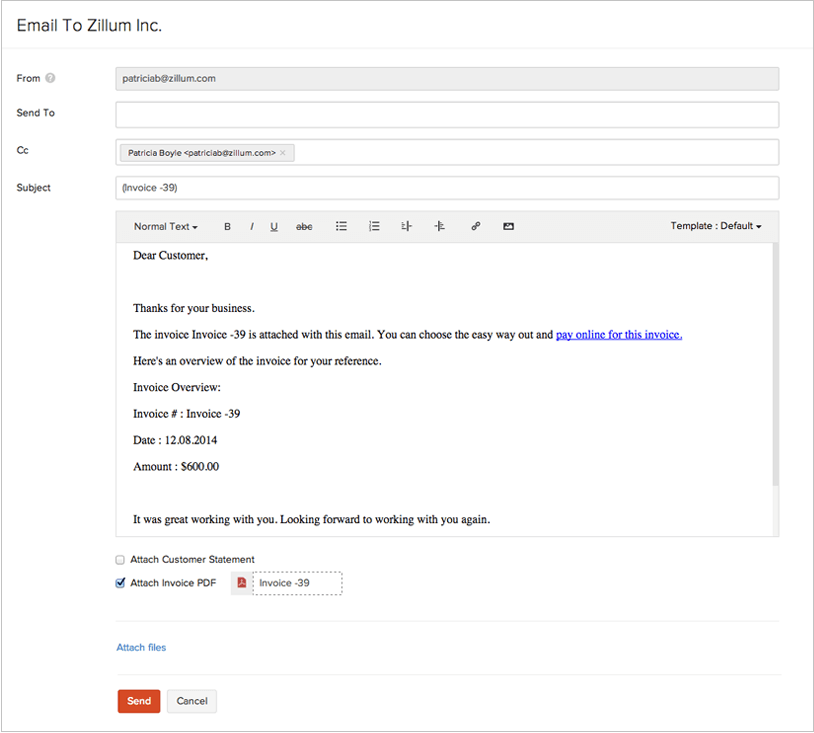Click into the Send To field
The height and width of the screenshot is (733, 814).
[446, 114]
